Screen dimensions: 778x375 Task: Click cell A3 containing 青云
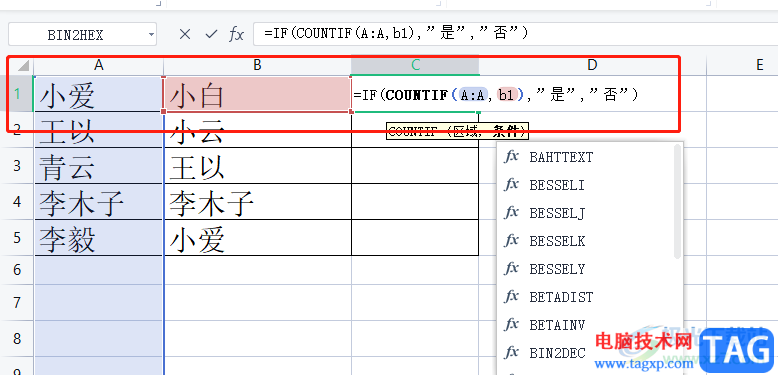tap(99, 166)
